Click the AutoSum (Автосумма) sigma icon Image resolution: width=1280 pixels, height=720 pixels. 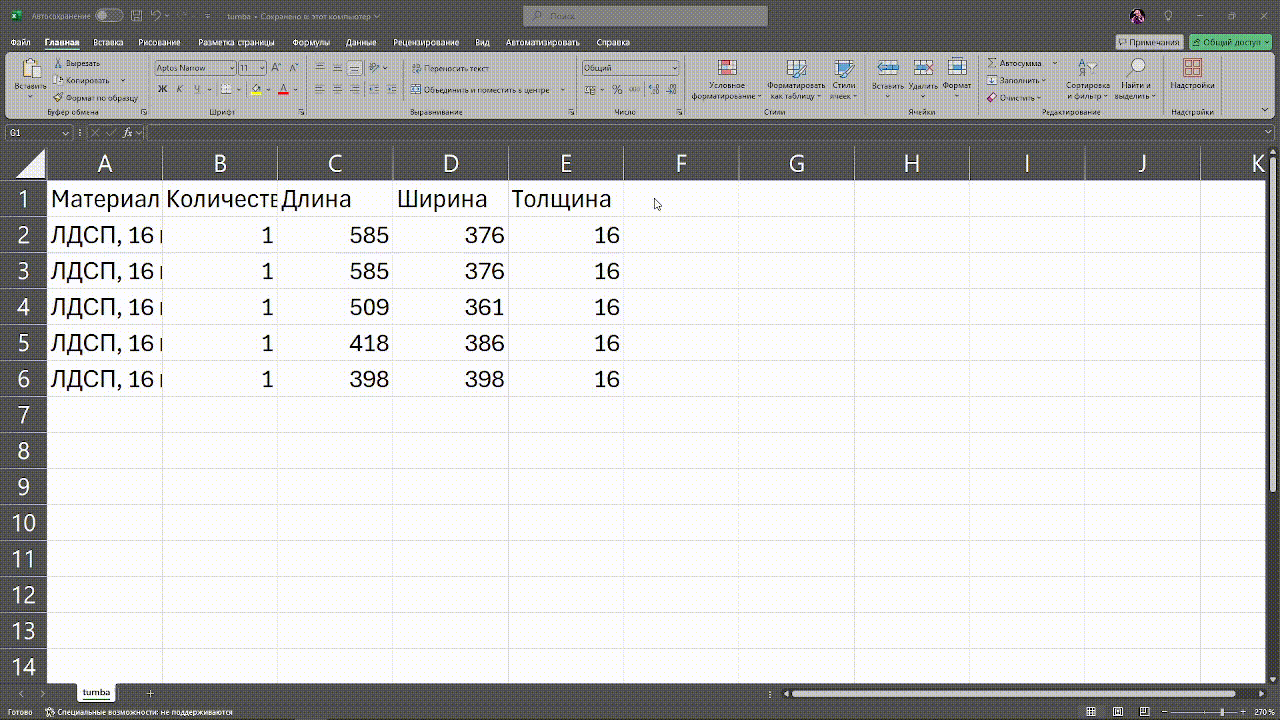click(992, 63)
